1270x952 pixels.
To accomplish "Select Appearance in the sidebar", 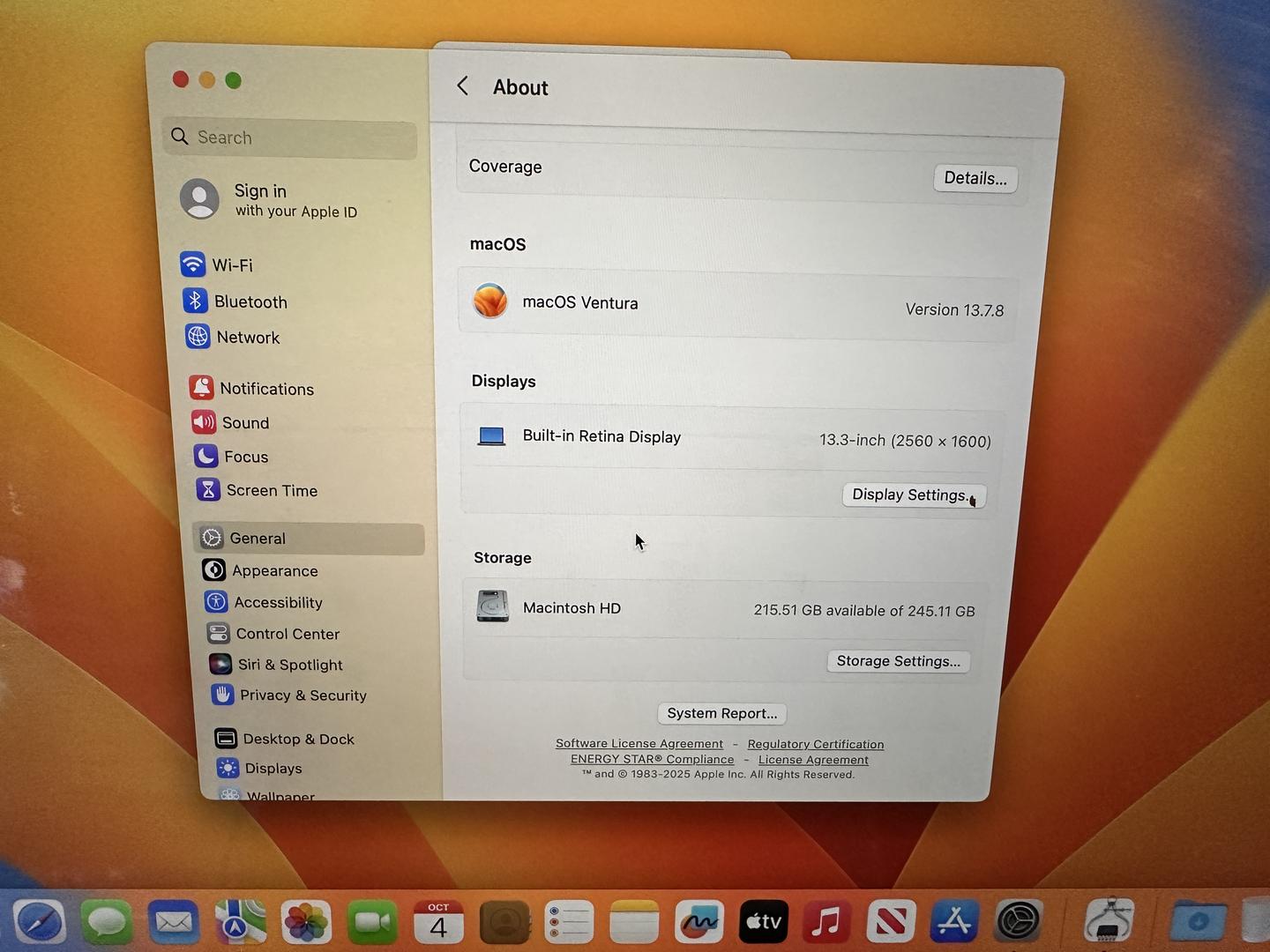I will [274, 571].
